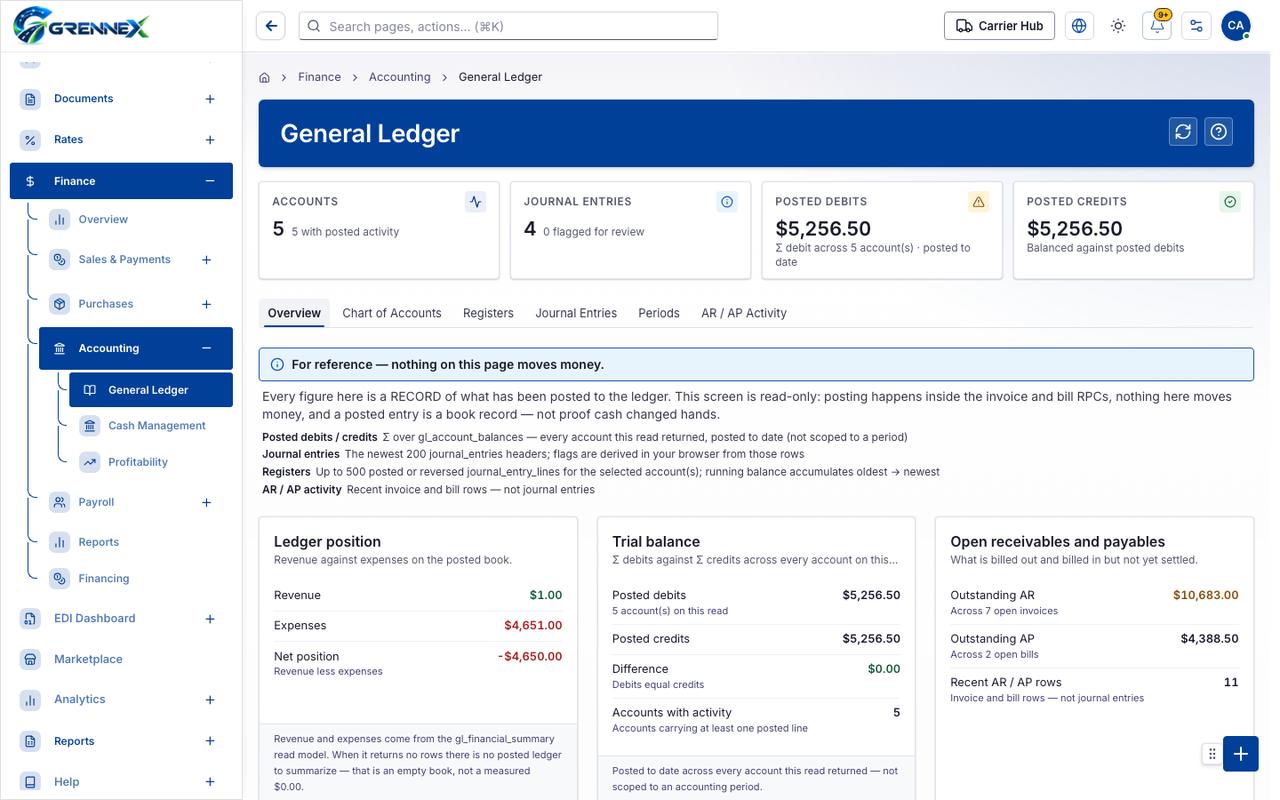Open the Journal Entries tab
Viewport: 1280px width, 800px height.
point(576,313)
